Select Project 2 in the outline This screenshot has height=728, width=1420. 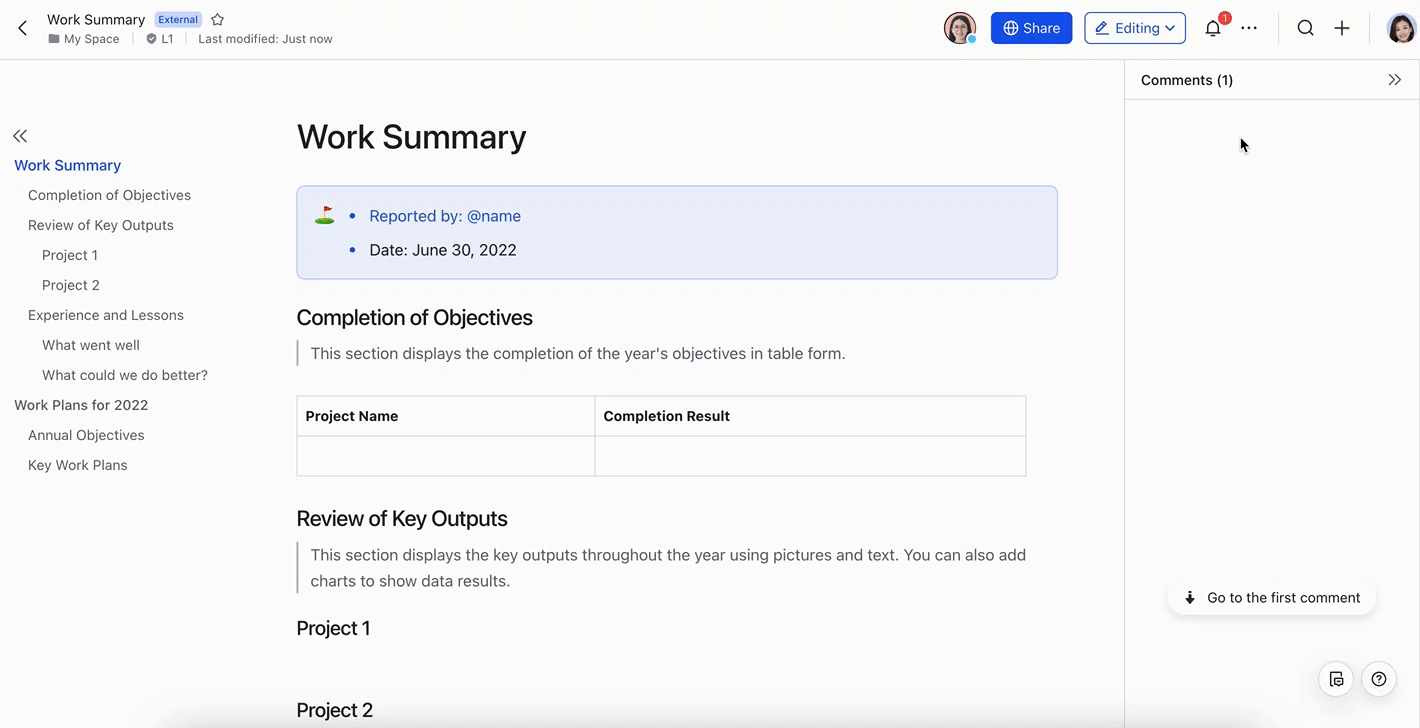[x=70, y=285]
